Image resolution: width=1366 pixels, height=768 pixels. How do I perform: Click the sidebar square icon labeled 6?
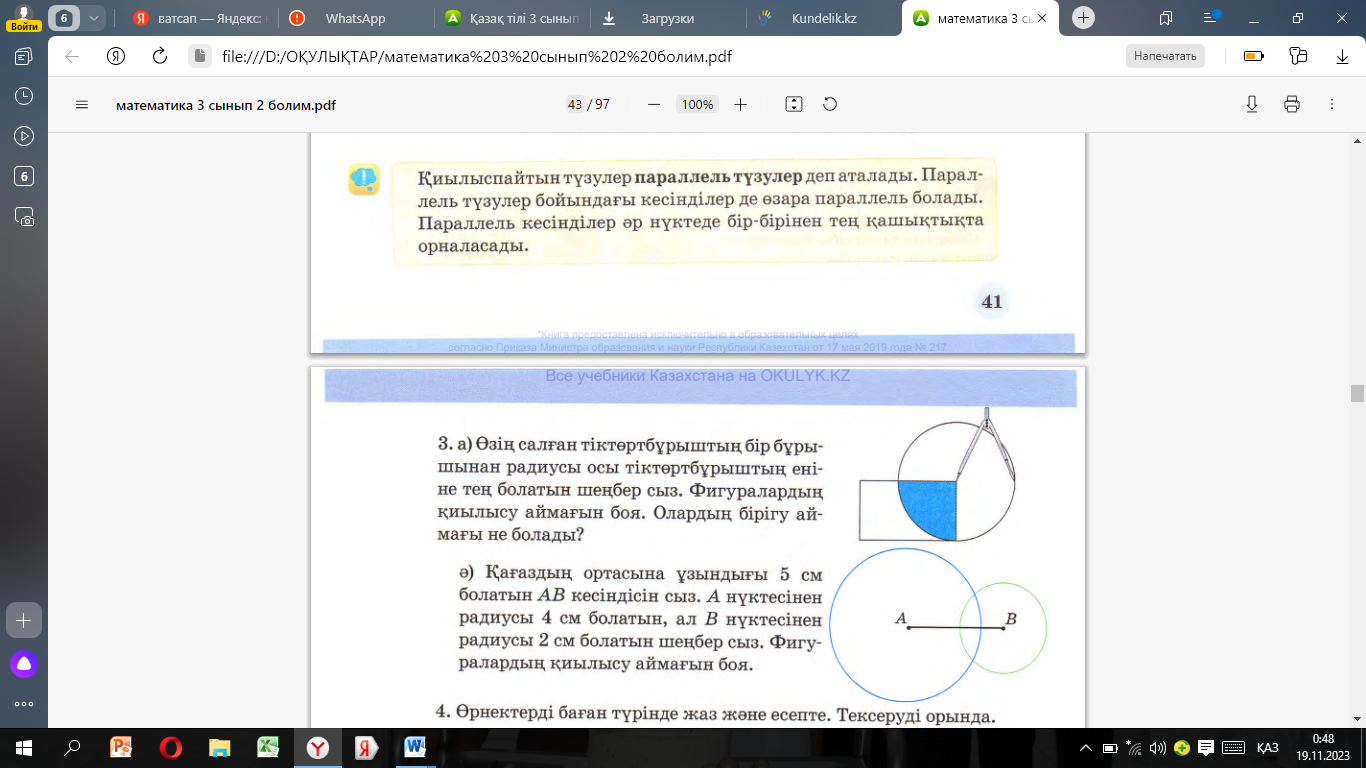tap(24, 176)
